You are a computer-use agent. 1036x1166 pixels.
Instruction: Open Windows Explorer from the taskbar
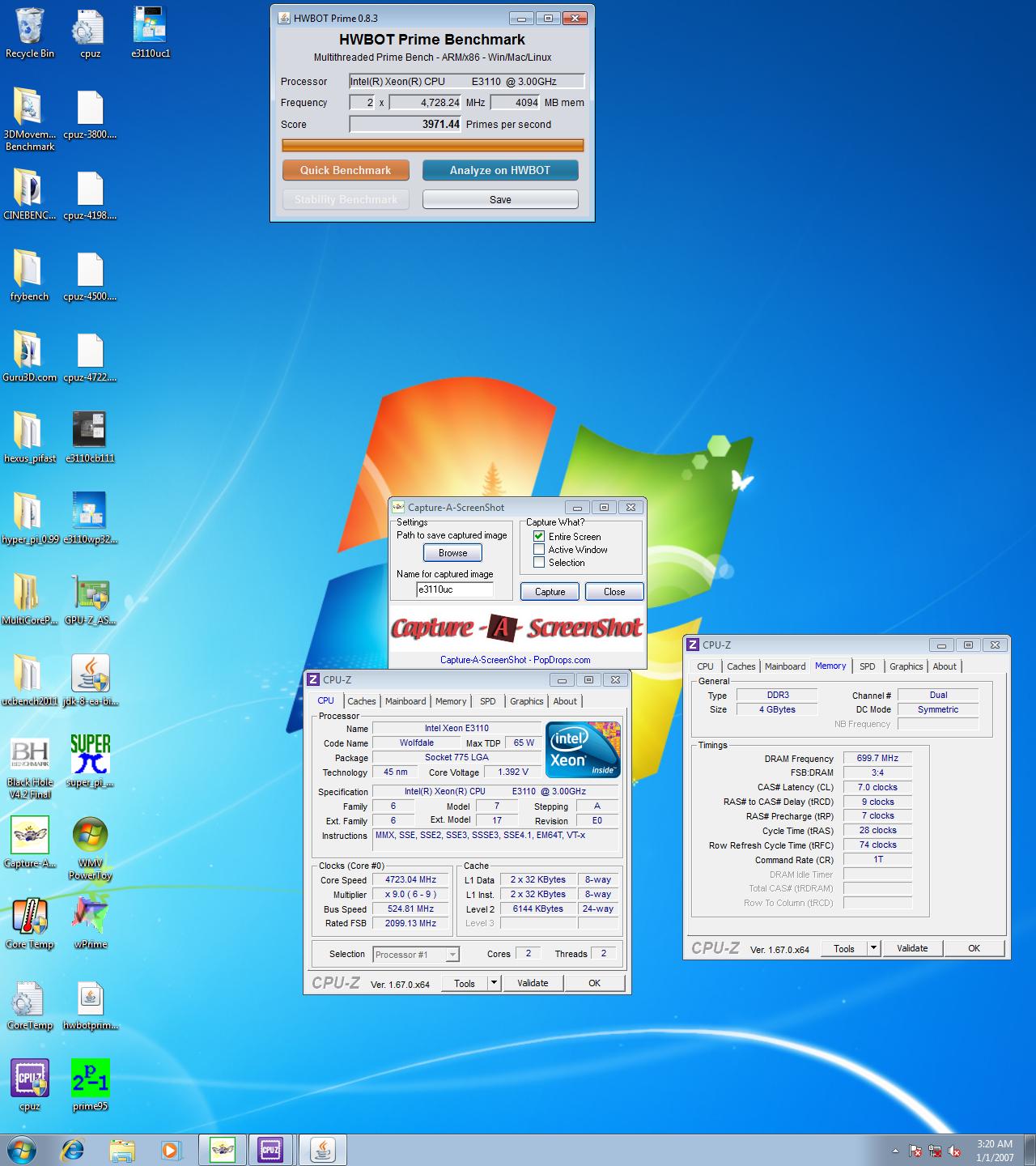122,1150
